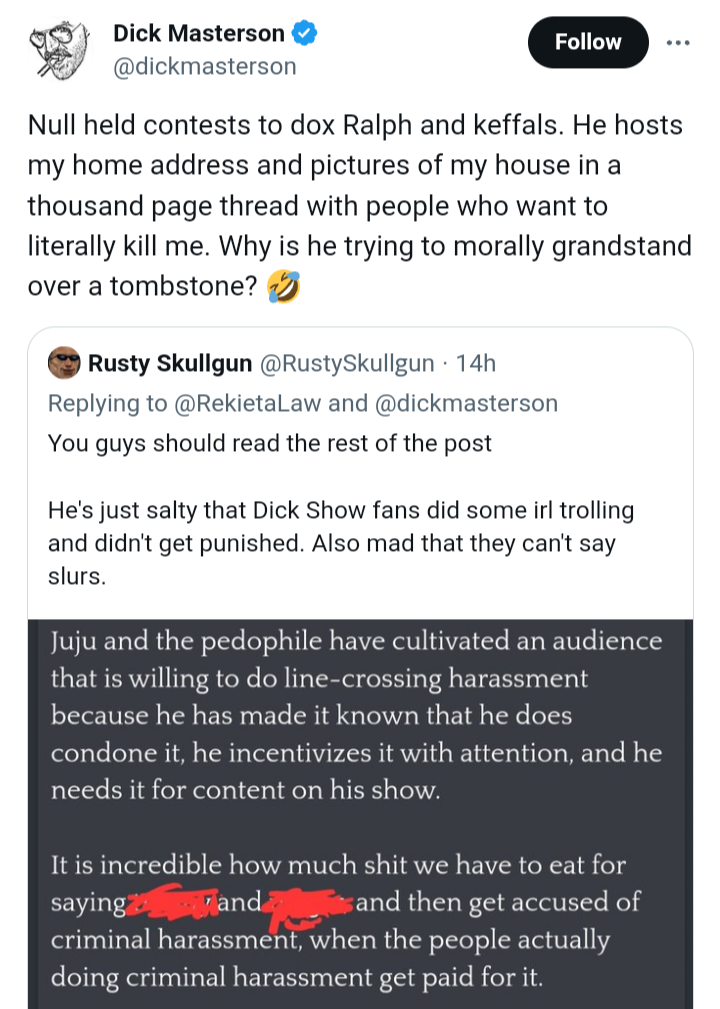Open the quoted tweet's 14h timestamp

[x=475, y=364]
